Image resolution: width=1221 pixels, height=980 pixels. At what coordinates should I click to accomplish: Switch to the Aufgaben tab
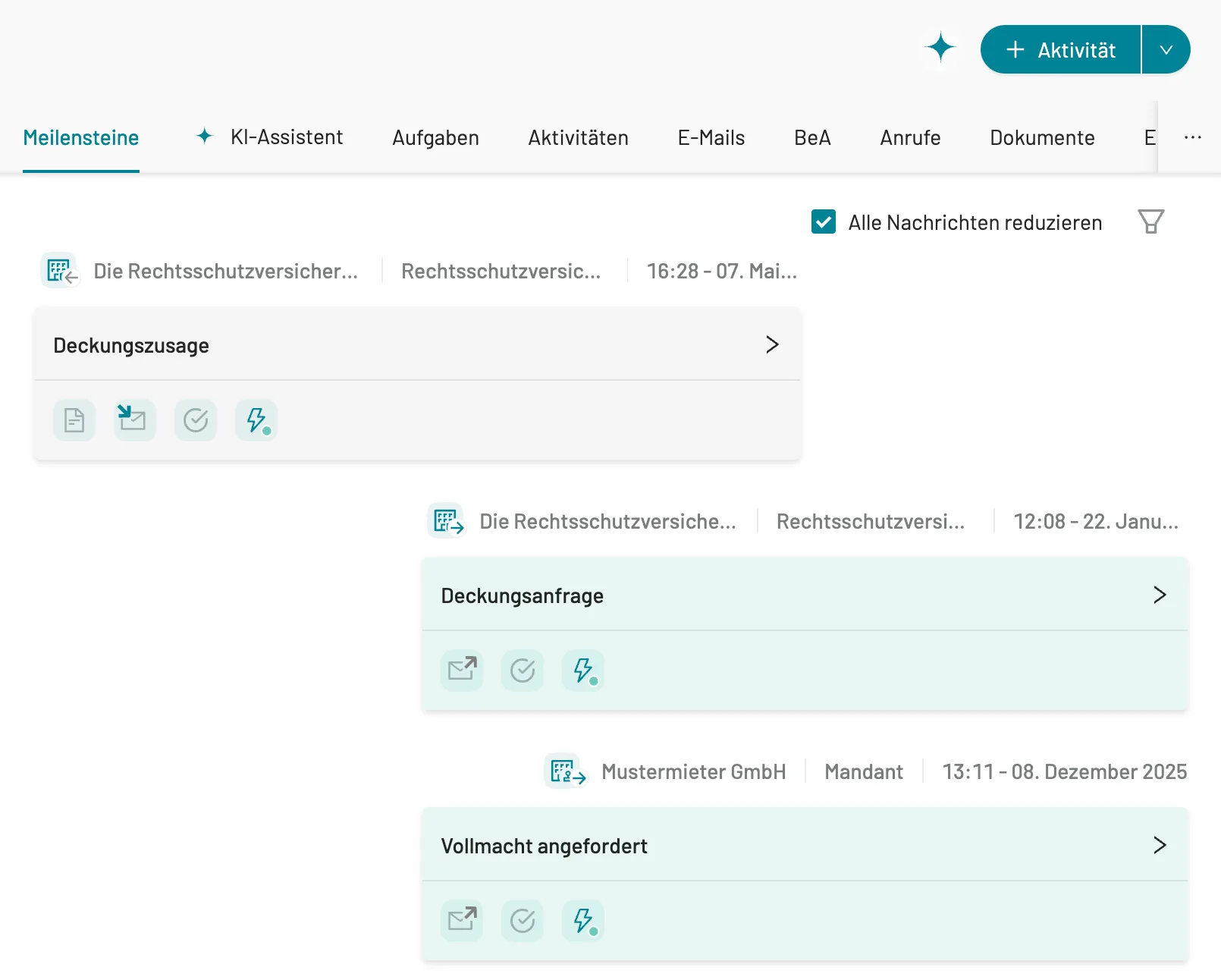pyautogui.click(x=435, y=137)
